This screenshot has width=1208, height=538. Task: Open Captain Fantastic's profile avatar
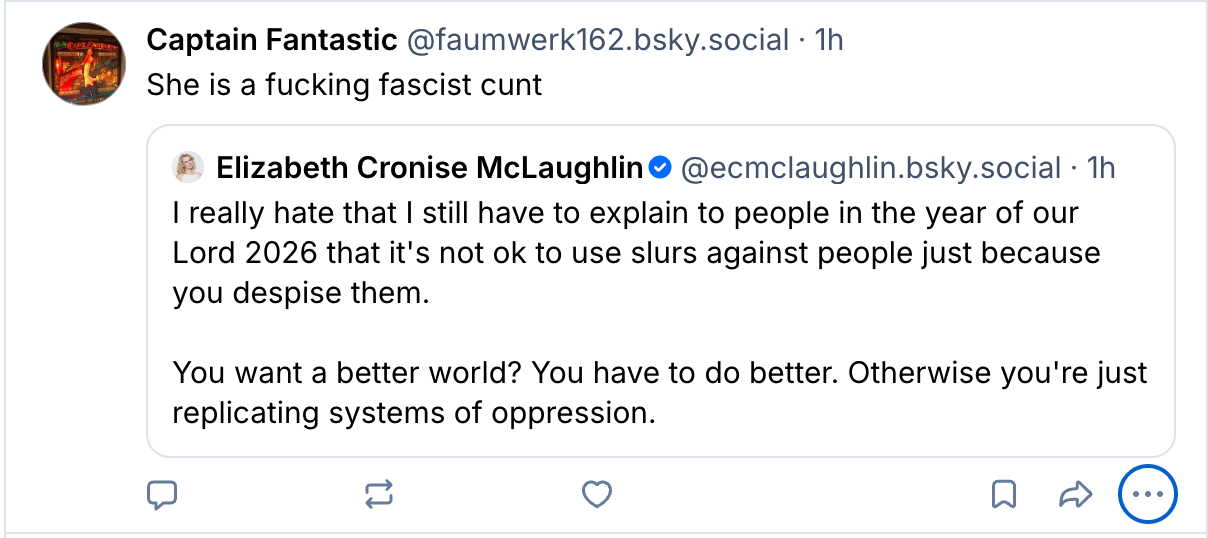pyautogui.click(x=84, y=65)
